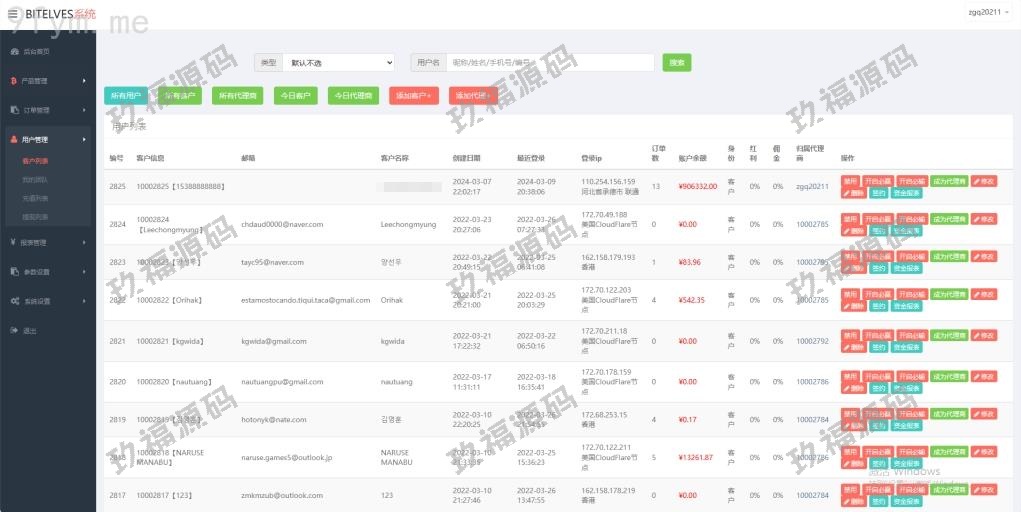Image resolution: width=1021 pixels, height=512 pixels.
Task: Click the trash 删除 button for user 2824
Action: coord(853,231)
